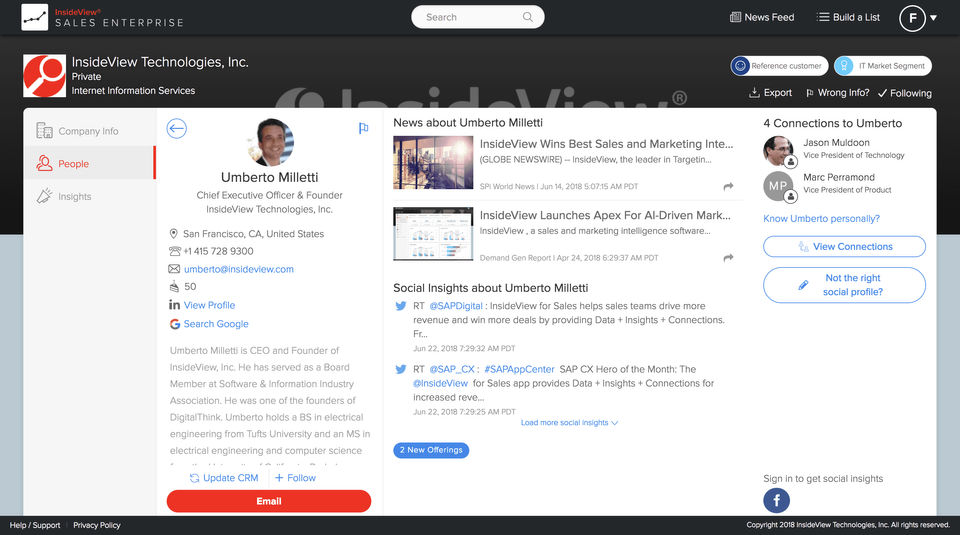Click the back arrow icon
This screenshot has width=960, height=535.
click(177, 128)
